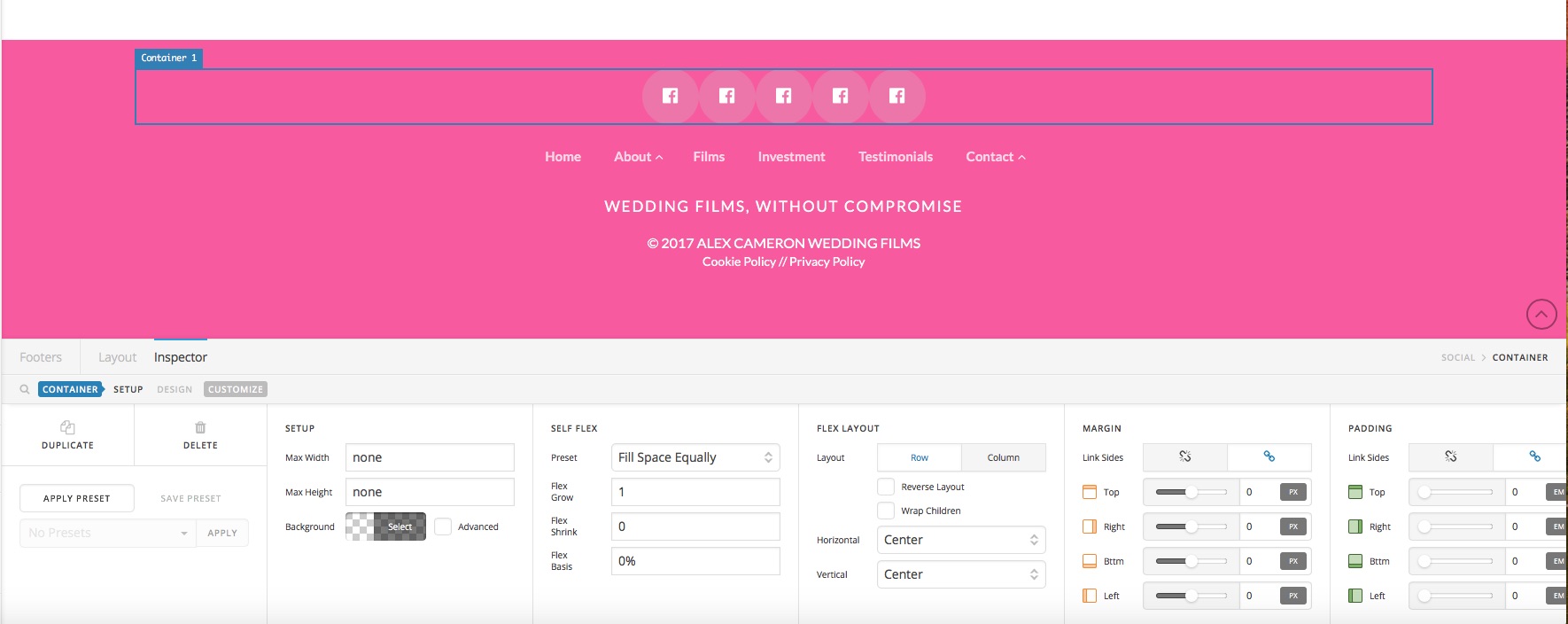The image size is (1568, 624).
Task: Open the Vertical alignment dropdown
Action: [x=961, y=574]
